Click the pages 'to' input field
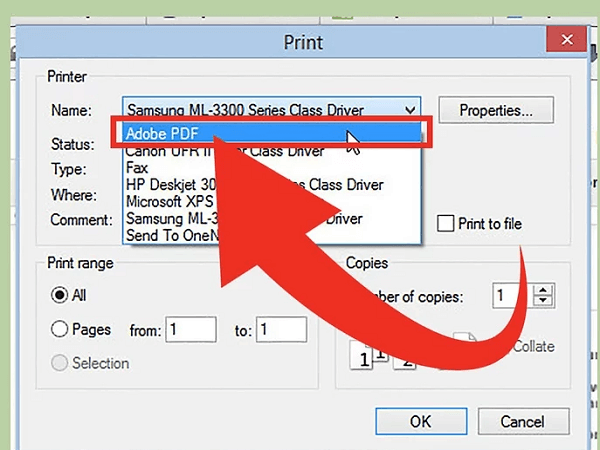Screen dimensions: 600x450 coord(282,330)
